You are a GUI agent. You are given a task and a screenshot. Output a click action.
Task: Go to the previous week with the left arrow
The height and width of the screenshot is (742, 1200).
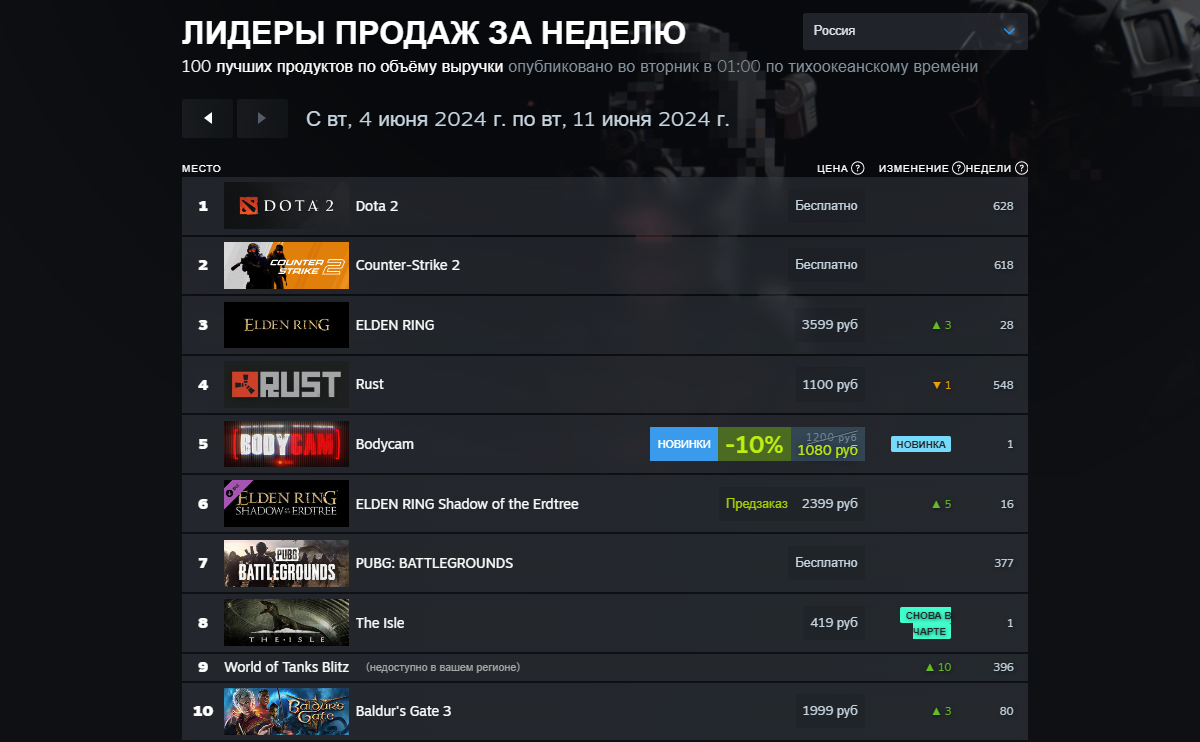pos(207,118)
